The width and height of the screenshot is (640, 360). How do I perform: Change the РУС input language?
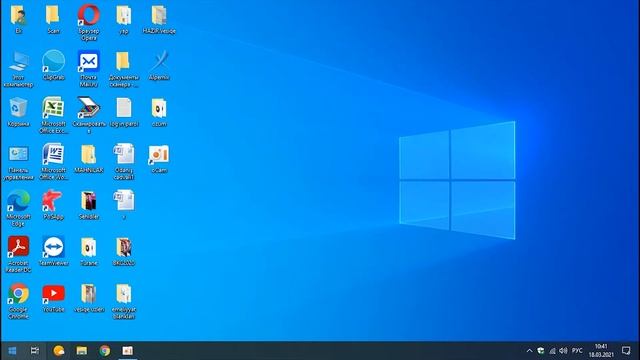click(x=577, y=351)
